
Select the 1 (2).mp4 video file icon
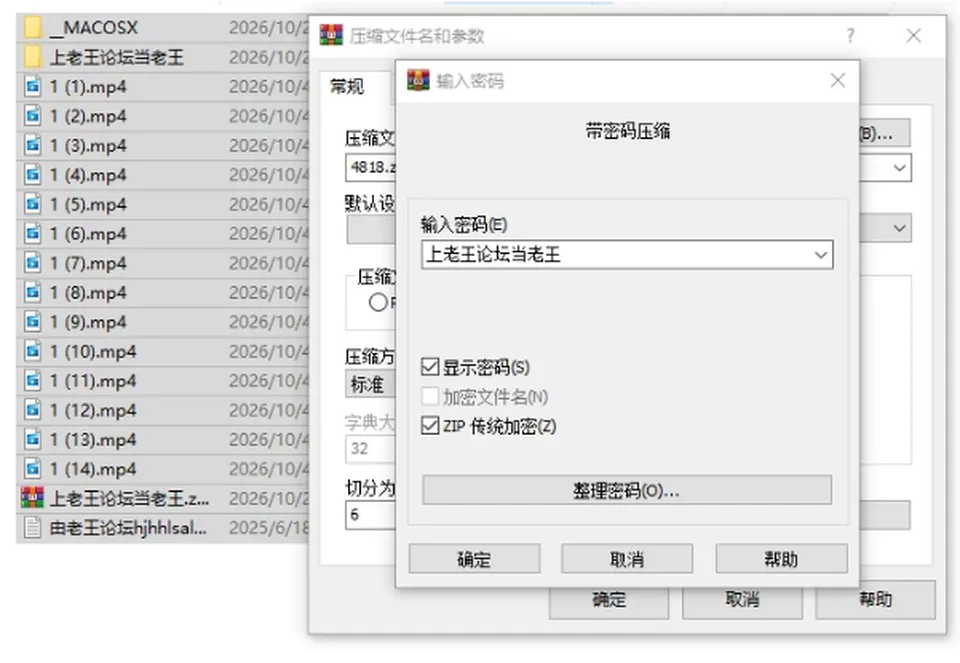32,116
